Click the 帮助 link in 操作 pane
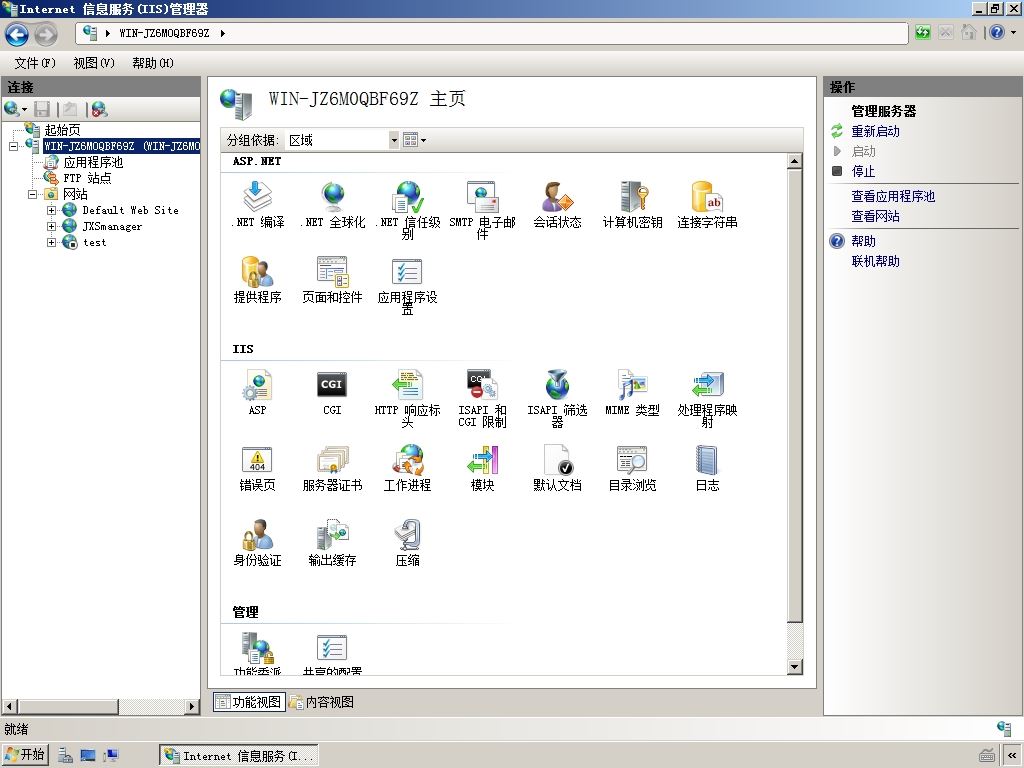Viewport: 1024px width, 768px height. point(863,241)
